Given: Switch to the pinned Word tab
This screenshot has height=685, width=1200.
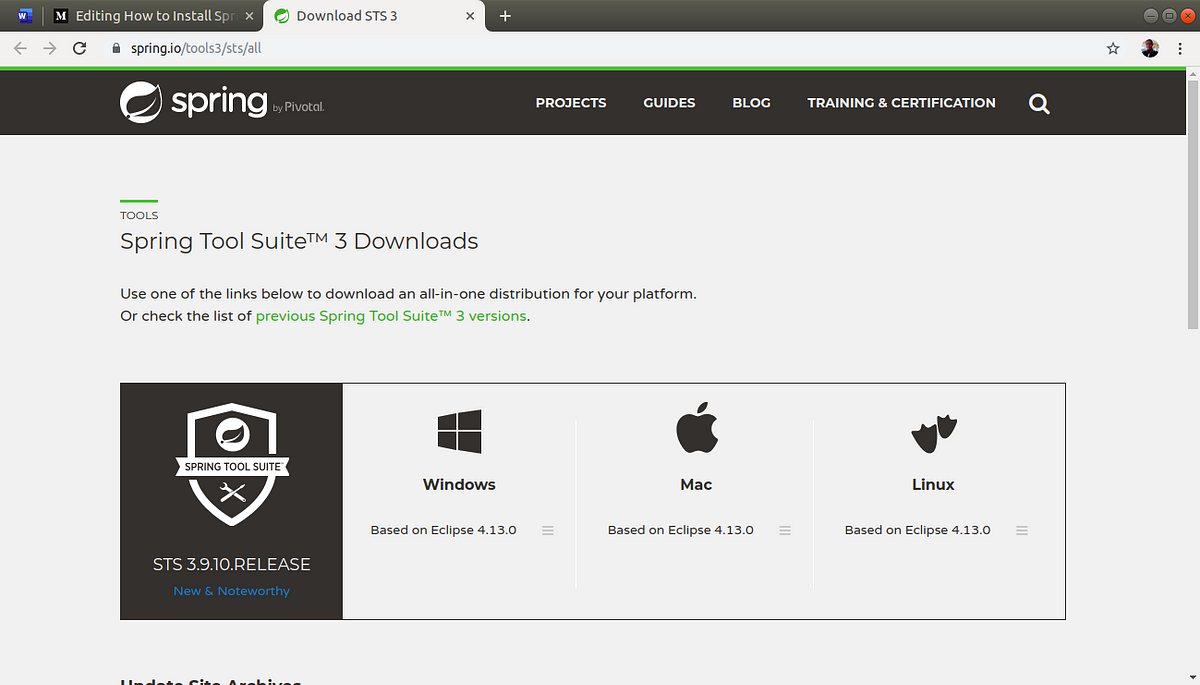Looking at the screenshot, I should coord(25,16).
